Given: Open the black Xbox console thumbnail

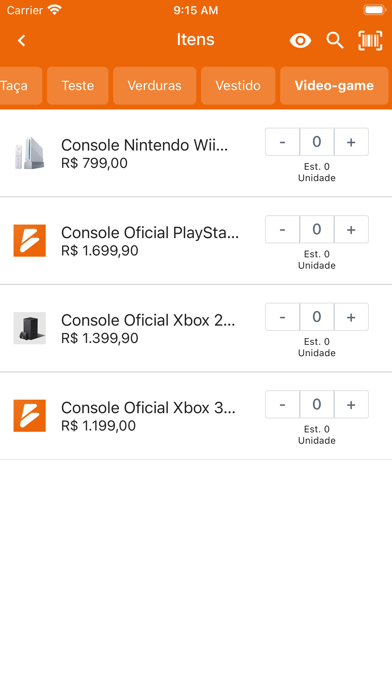Looking at the screenshot, I should [x=29, y=328].
